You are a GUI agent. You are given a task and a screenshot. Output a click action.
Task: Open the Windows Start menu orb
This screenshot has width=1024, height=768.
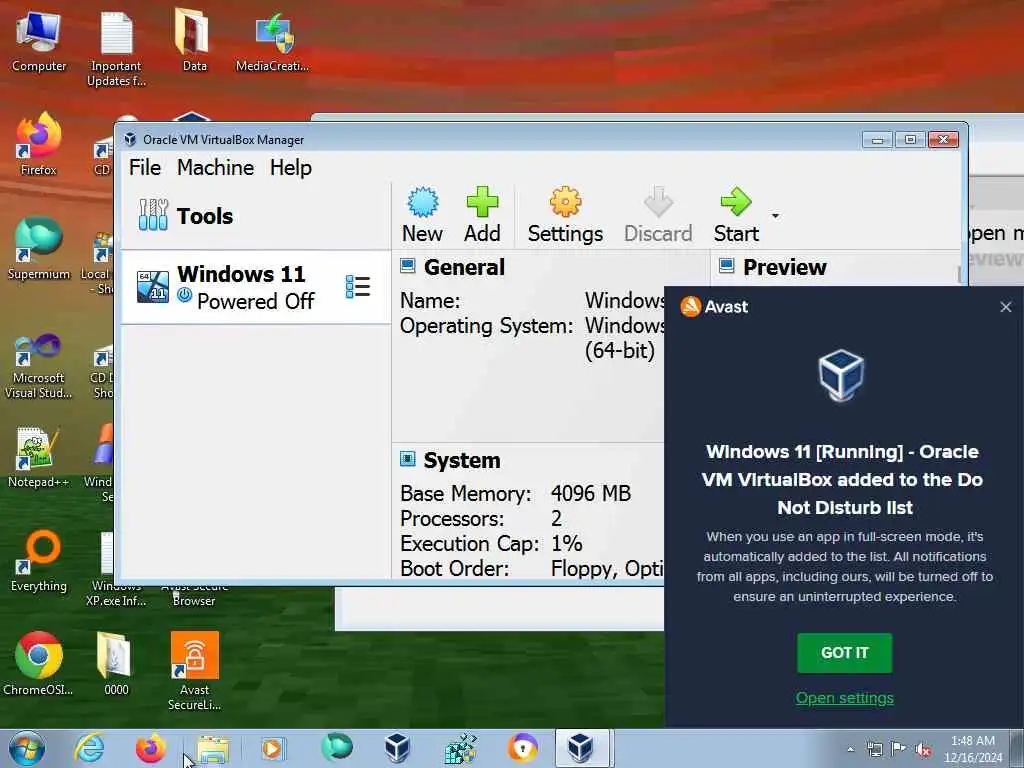pos(27,748)
